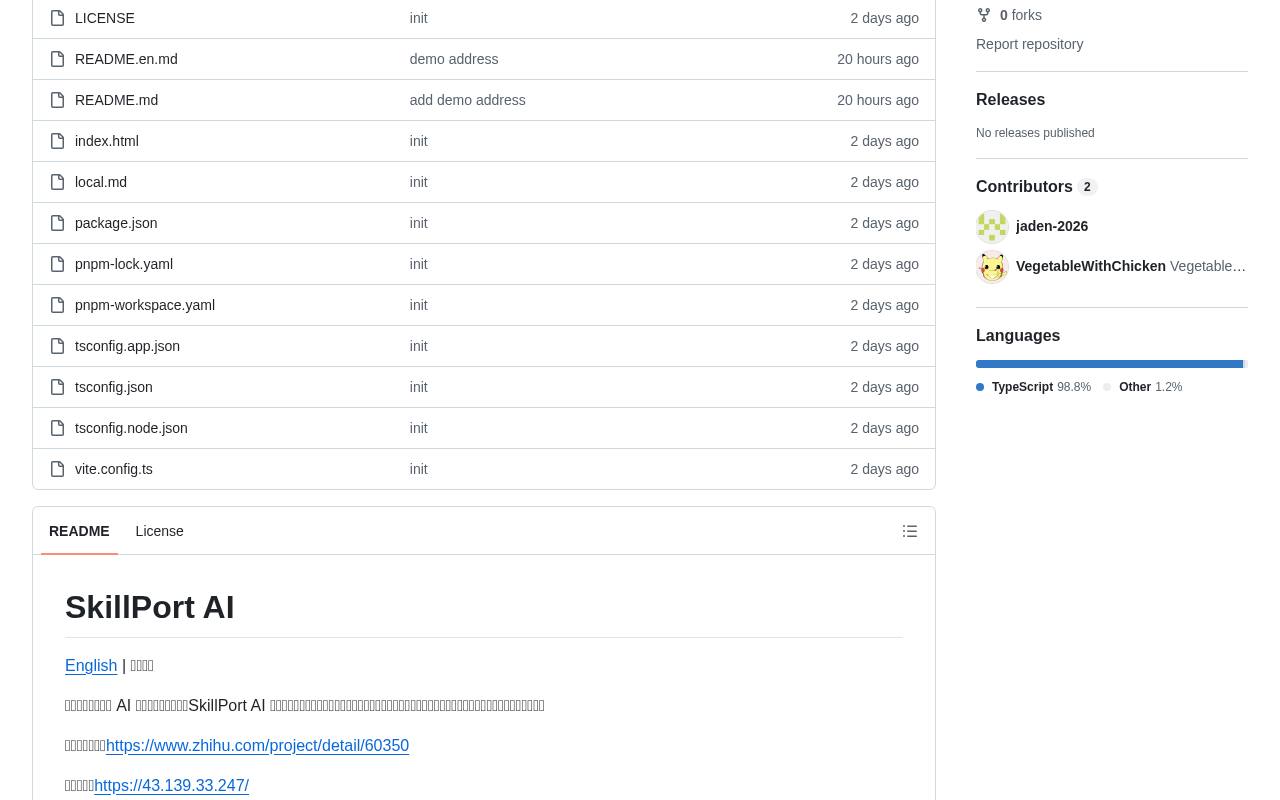The image size is (1280, 800).
Task: Open the LICENSE file
Action: pos(105,18)
